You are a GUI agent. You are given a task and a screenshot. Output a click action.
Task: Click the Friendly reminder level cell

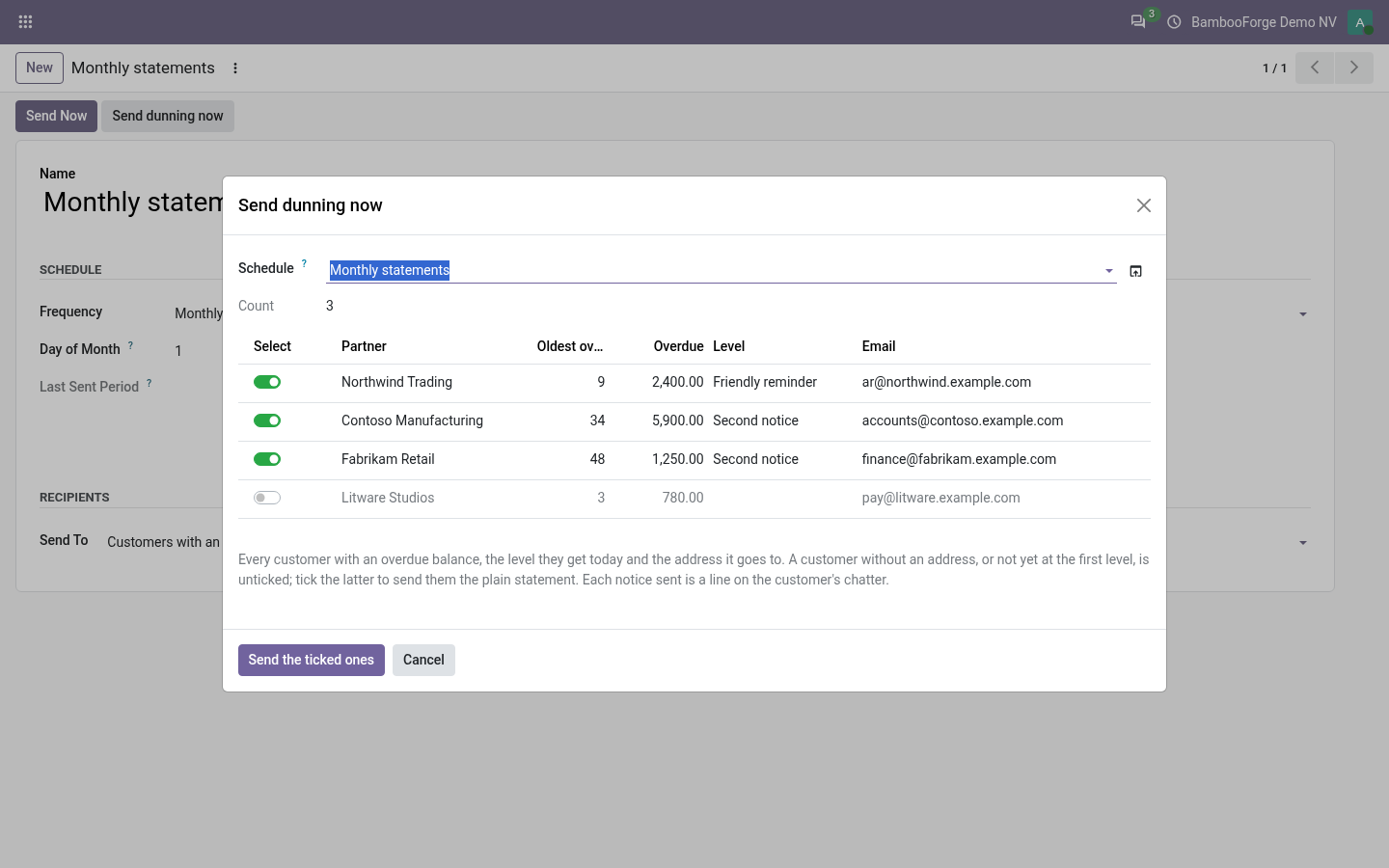point(765,382)
